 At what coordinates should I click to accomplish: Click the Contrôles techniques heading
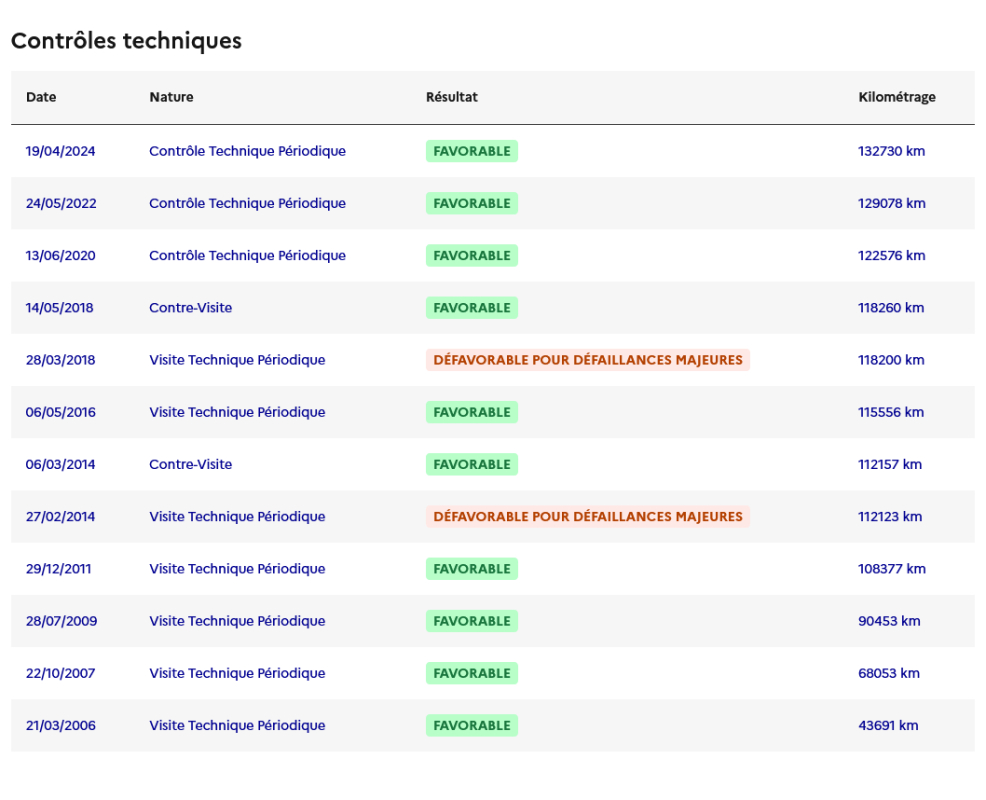point(126,41)
